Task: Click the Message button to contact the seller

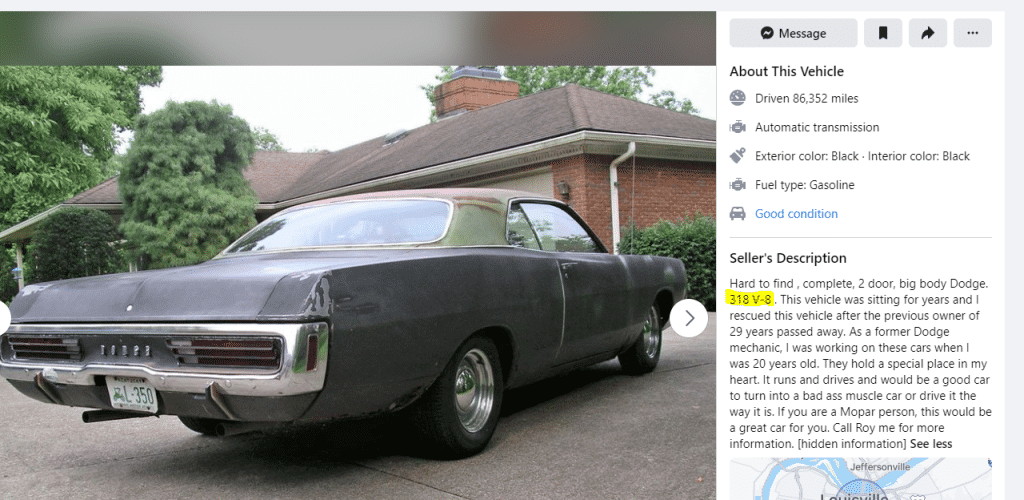Action: (793, 33)
